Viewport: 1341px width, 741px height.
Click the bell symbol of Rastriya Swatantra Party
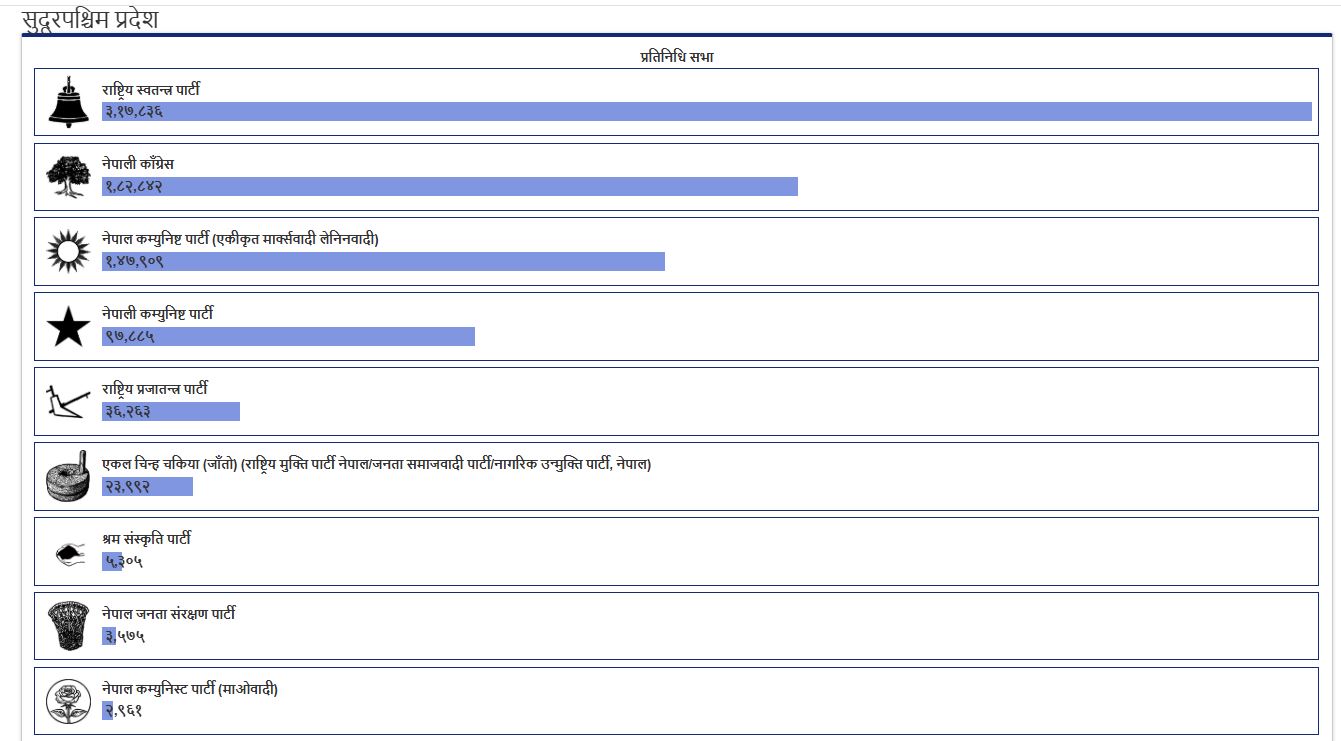point(68,102)
